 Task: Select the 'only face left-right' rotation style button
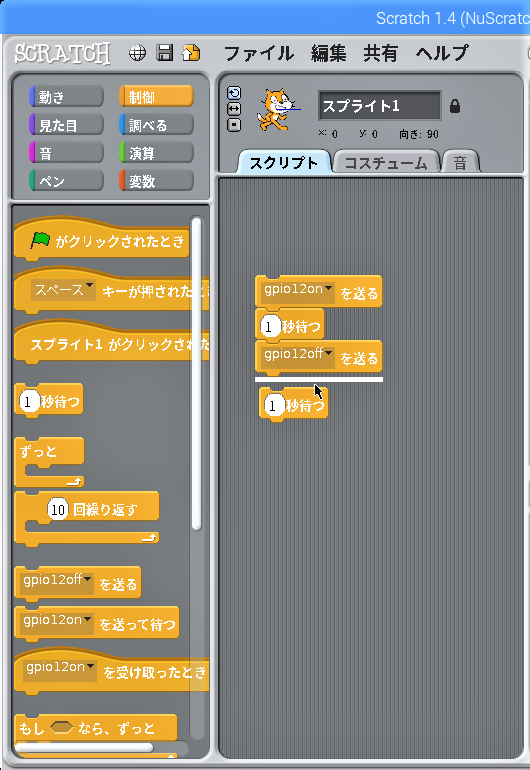click(234, 109)
